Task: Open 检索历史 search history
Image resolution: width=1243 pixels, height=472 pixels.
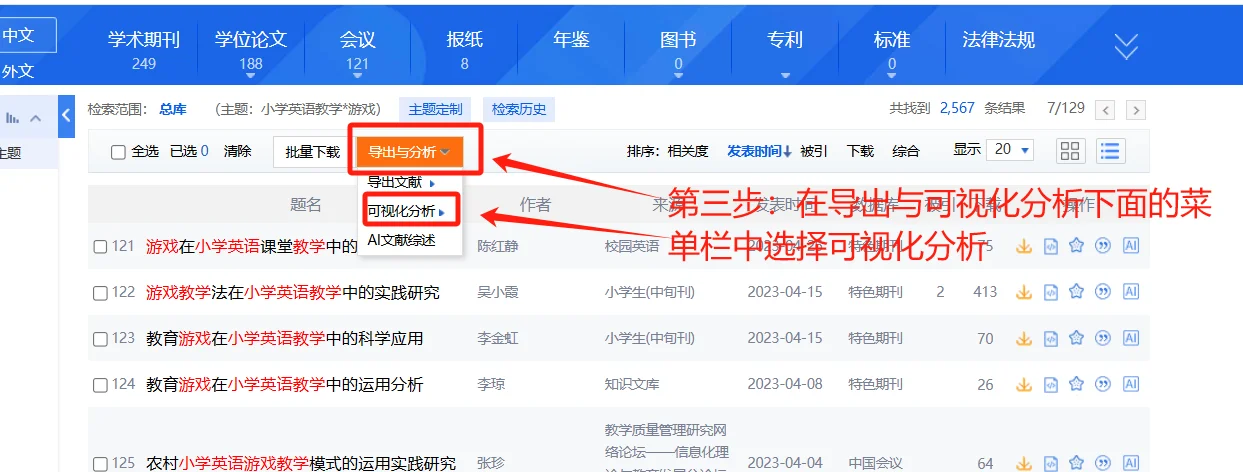Action: [519, 109]
